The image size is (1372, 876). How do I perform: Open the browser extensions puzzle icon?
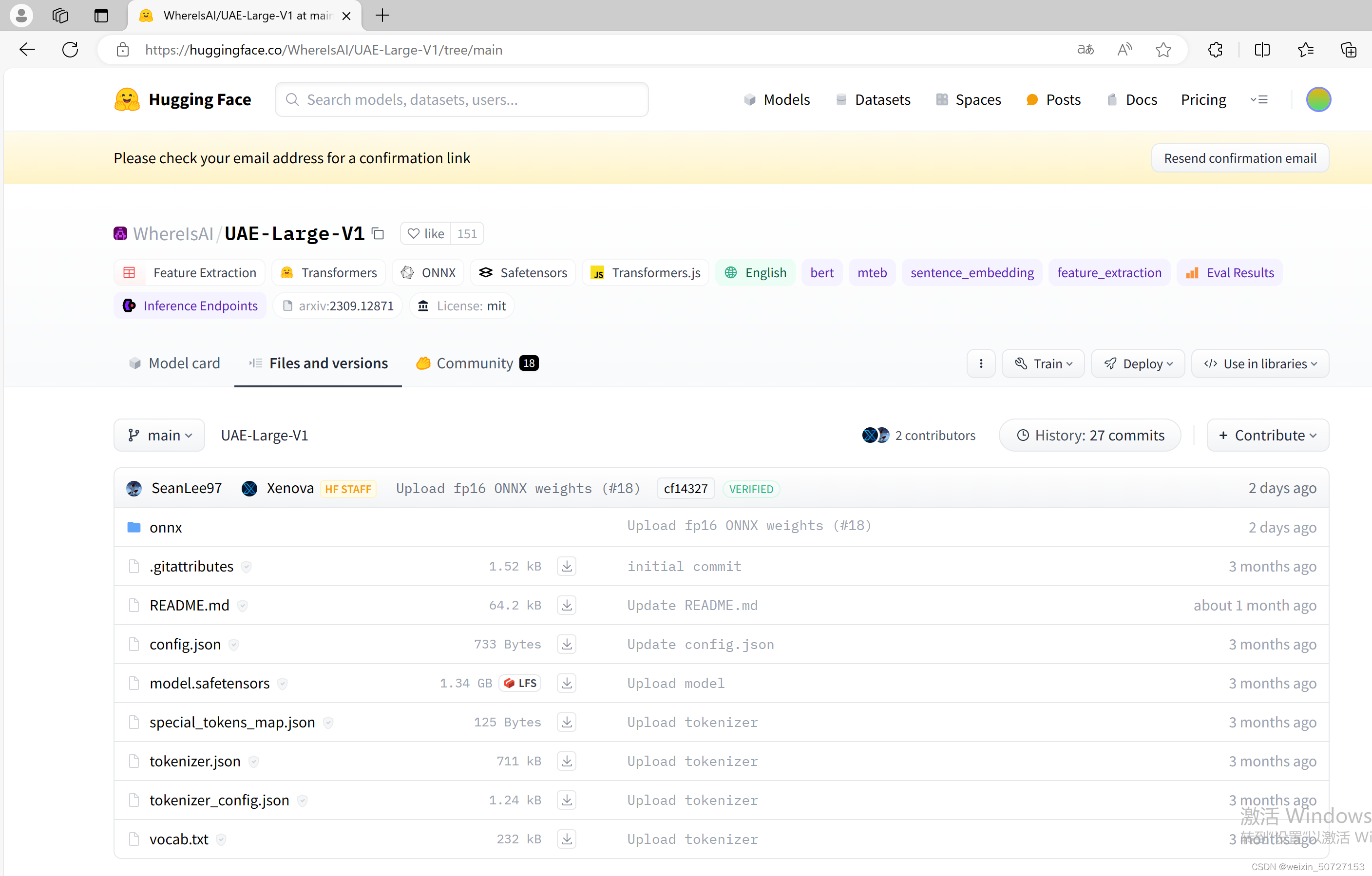(x=1215, y=50)
